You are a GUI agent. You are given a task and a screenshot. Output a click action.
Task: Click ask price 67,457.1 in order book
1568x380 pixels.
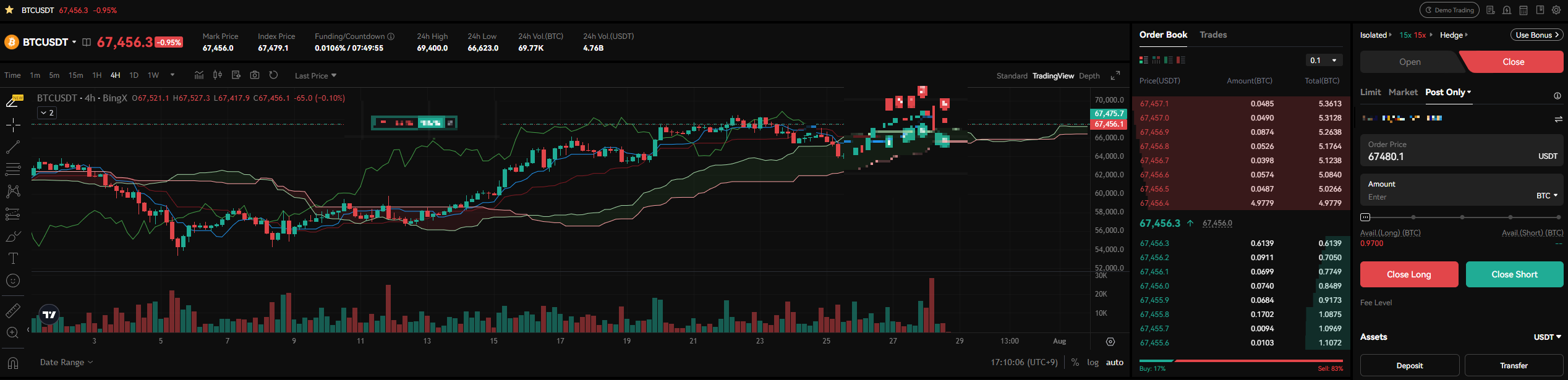tap(1154, 104)
